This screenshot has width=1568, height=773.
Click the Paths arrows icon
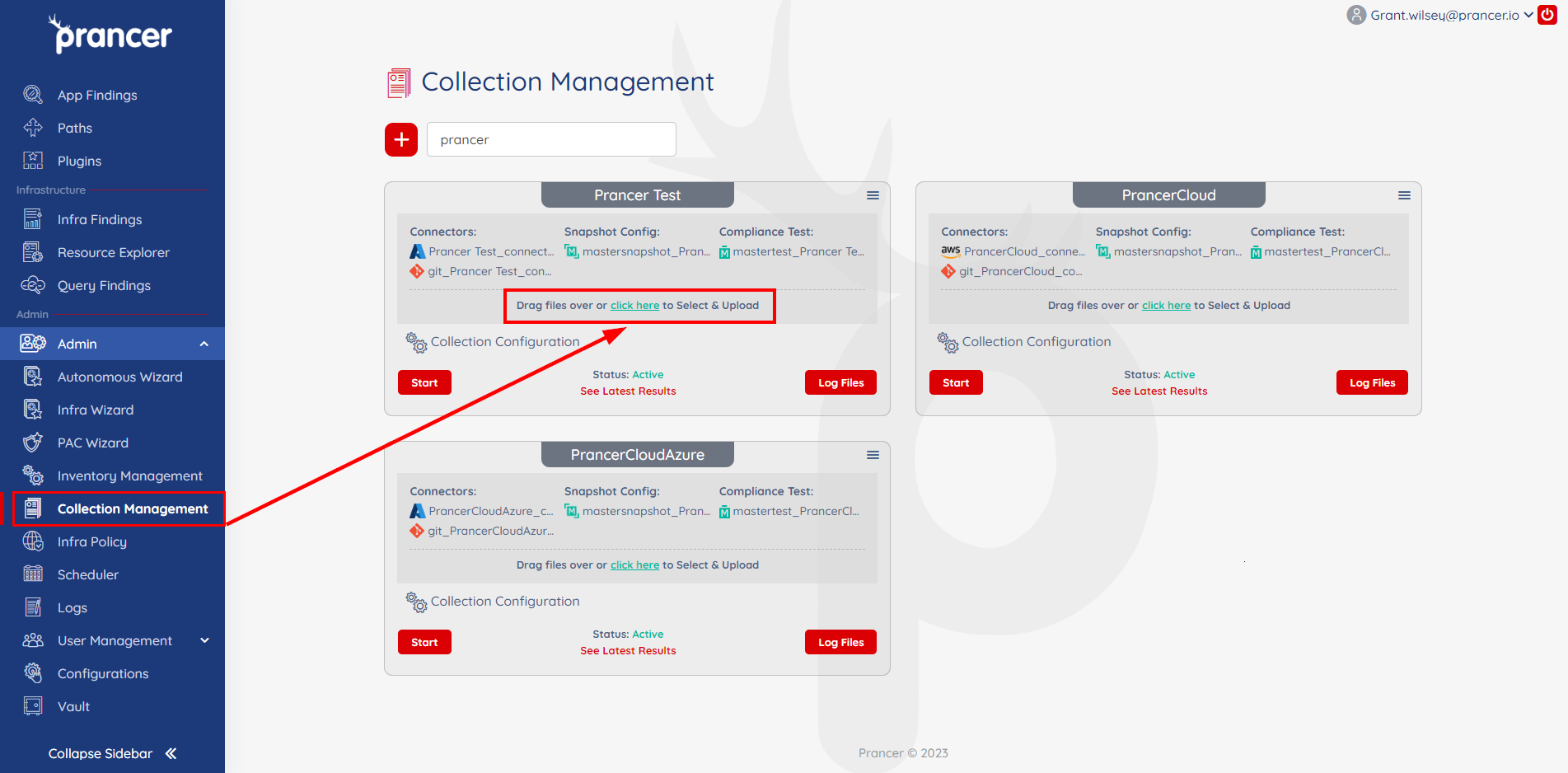coord(33,128)
